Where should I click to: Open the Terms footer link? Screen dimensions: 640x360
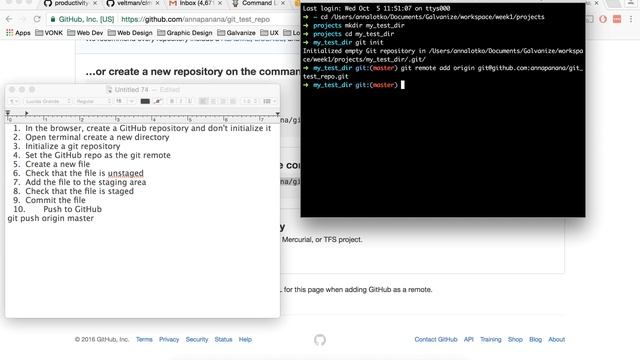pyautogui.click(x=144, y=340)
